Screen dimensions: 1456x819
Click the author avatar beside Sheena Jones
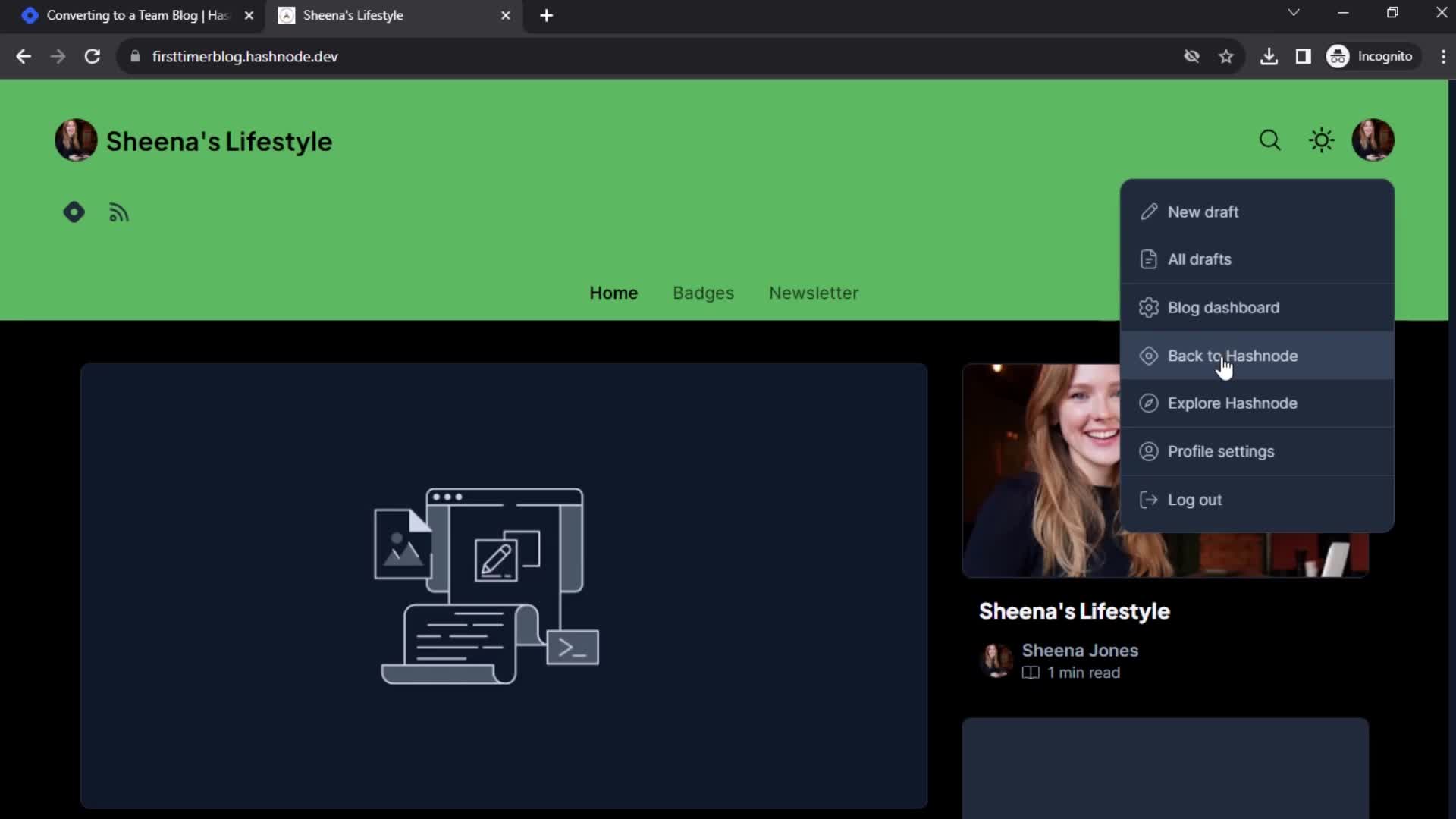(x=996, y=661)
